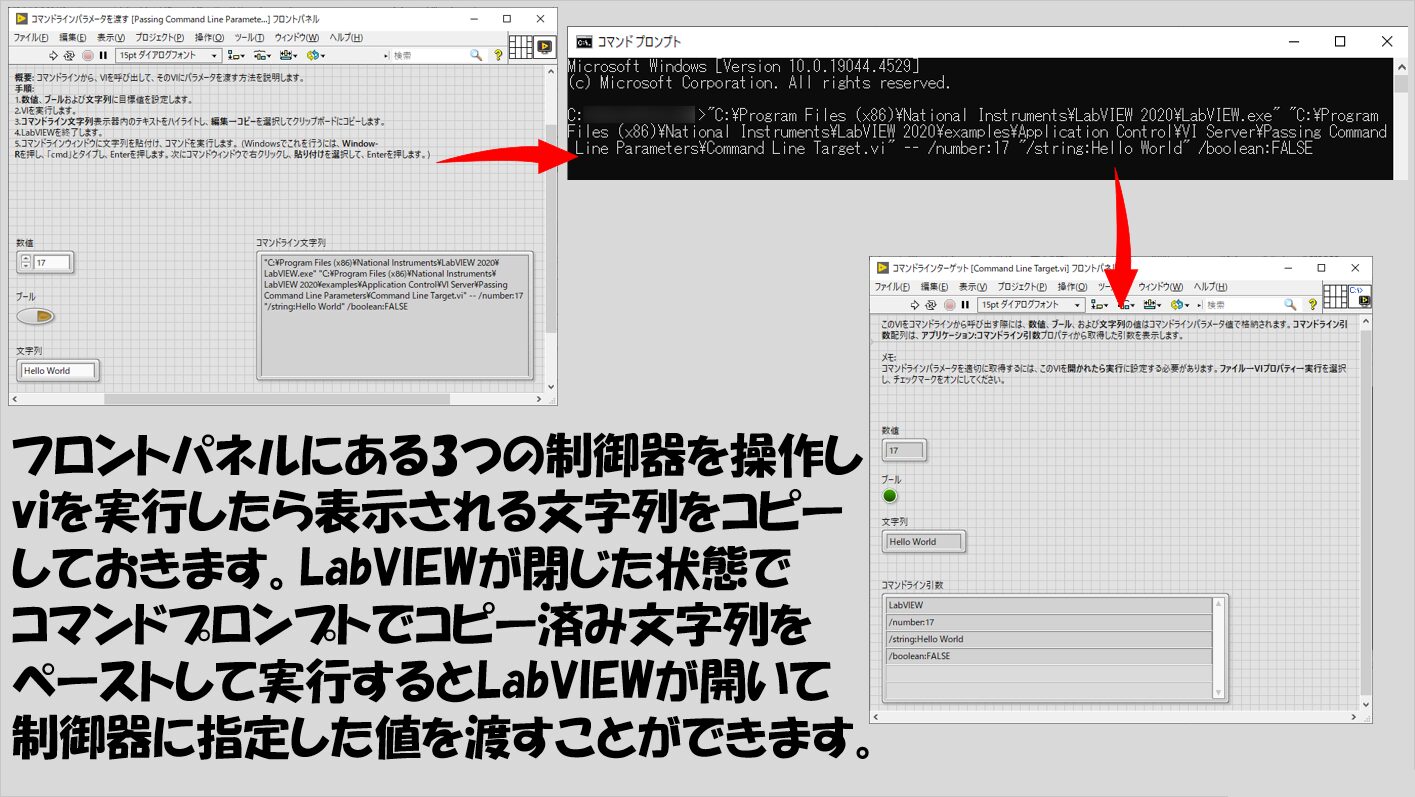
Task: Run the Passing Command Line Parameters VI
Action: tap(53, 55)
